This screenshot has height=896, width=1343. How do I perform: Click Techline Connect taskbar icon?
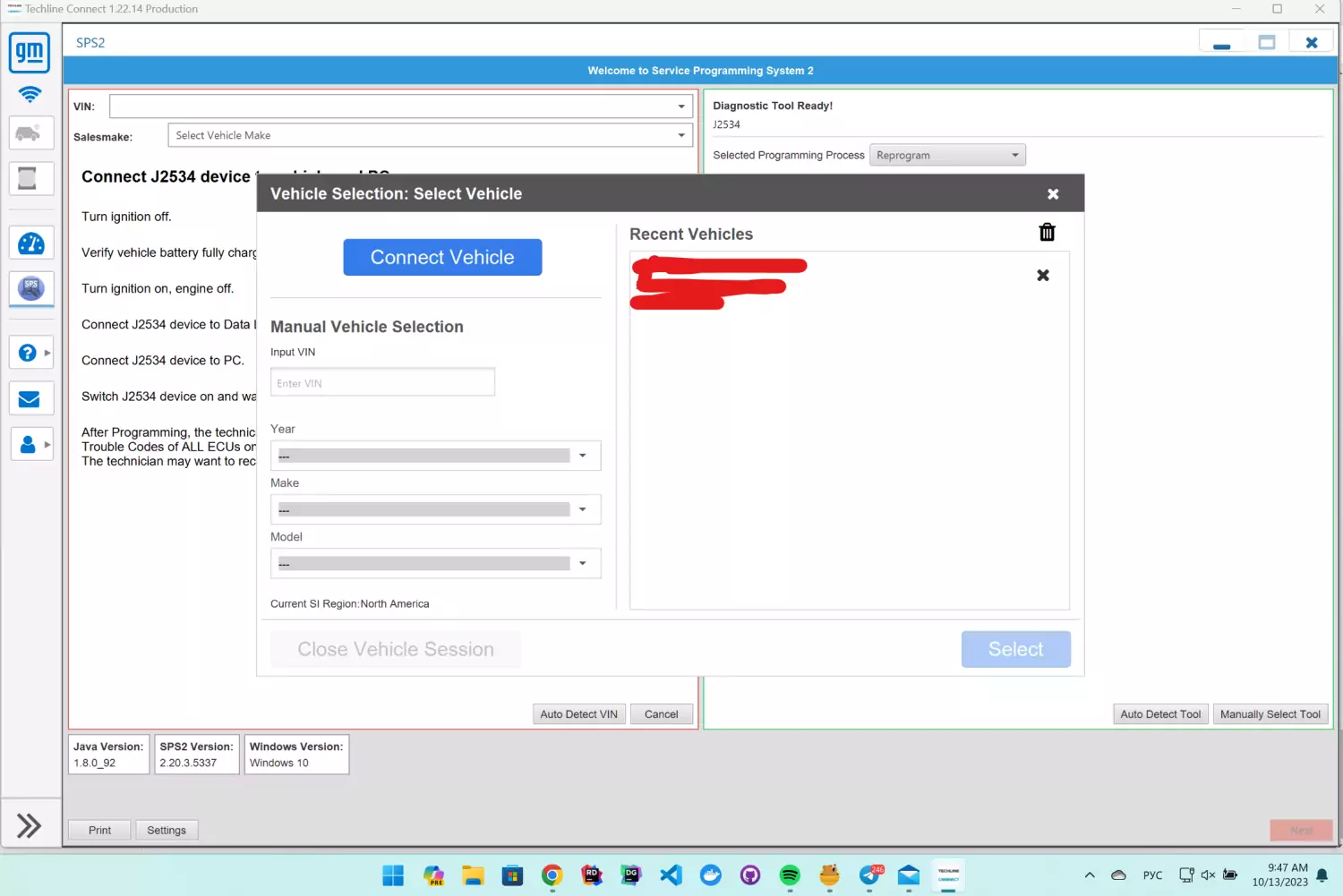[x=948, y=875]
